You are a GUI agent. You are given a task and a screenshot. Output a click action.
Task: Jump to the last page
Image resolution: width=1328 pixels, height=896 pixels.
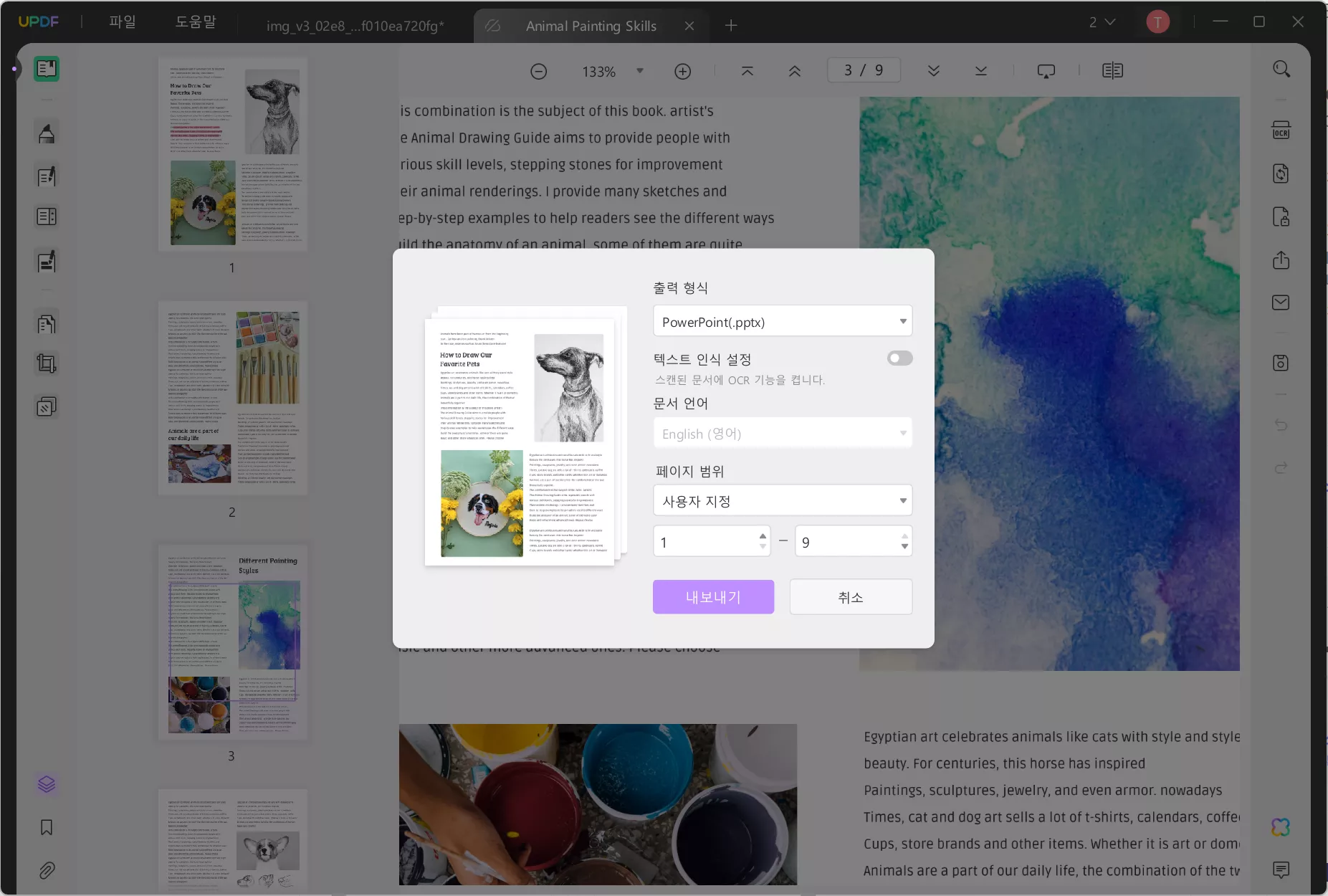point(981,71)
